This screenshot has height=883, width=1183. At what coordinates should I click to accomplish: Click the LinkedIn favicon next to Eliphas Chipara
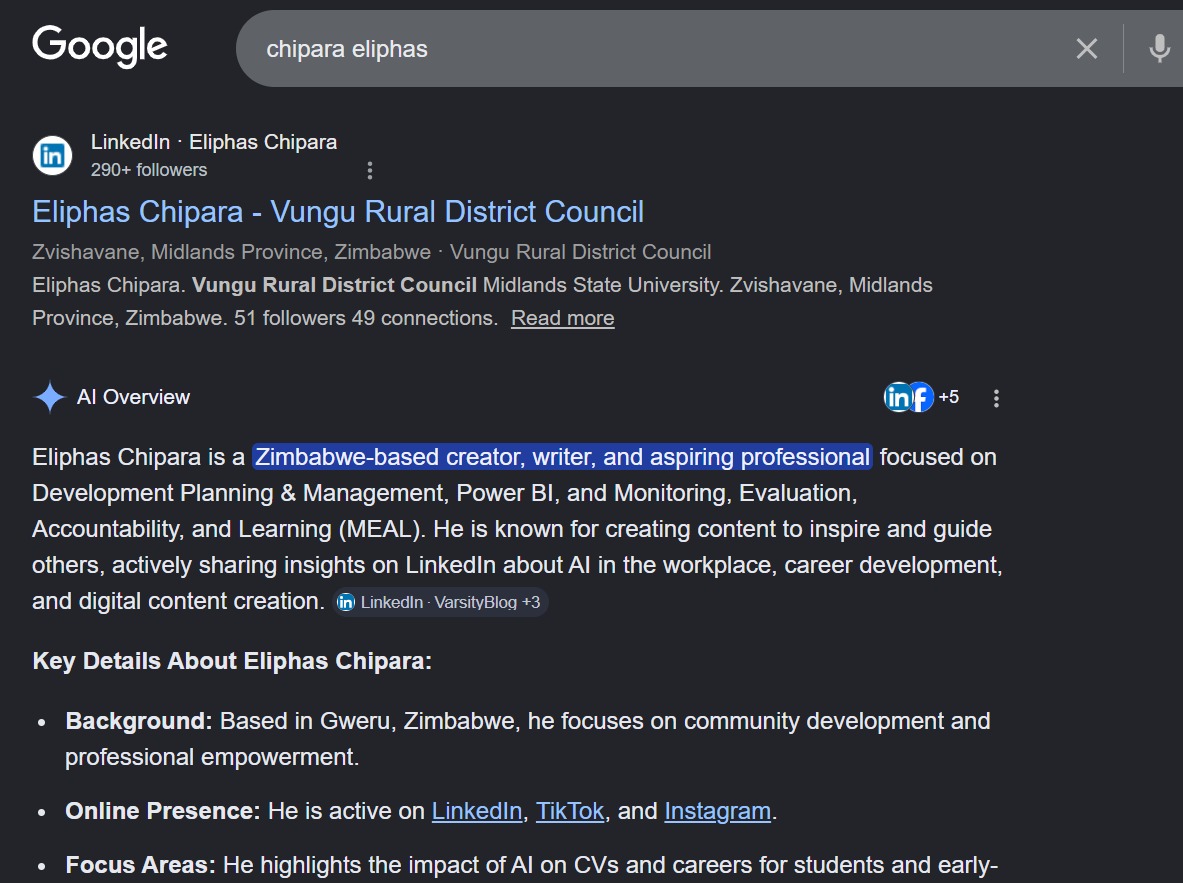coord(52,155)
